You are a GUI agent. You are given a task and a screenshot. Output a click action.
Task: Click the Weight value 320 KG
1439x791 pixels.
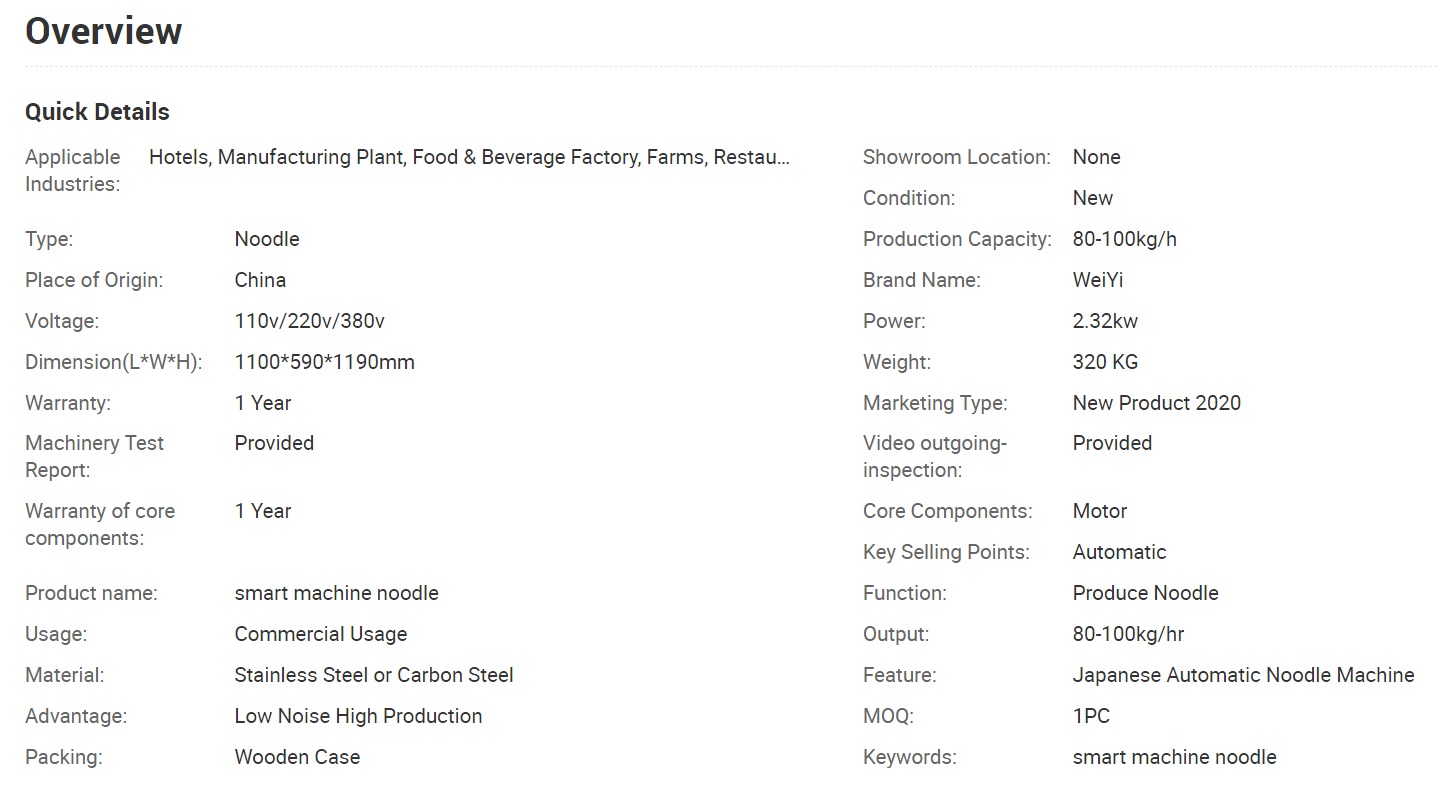tap(1105, 362)
